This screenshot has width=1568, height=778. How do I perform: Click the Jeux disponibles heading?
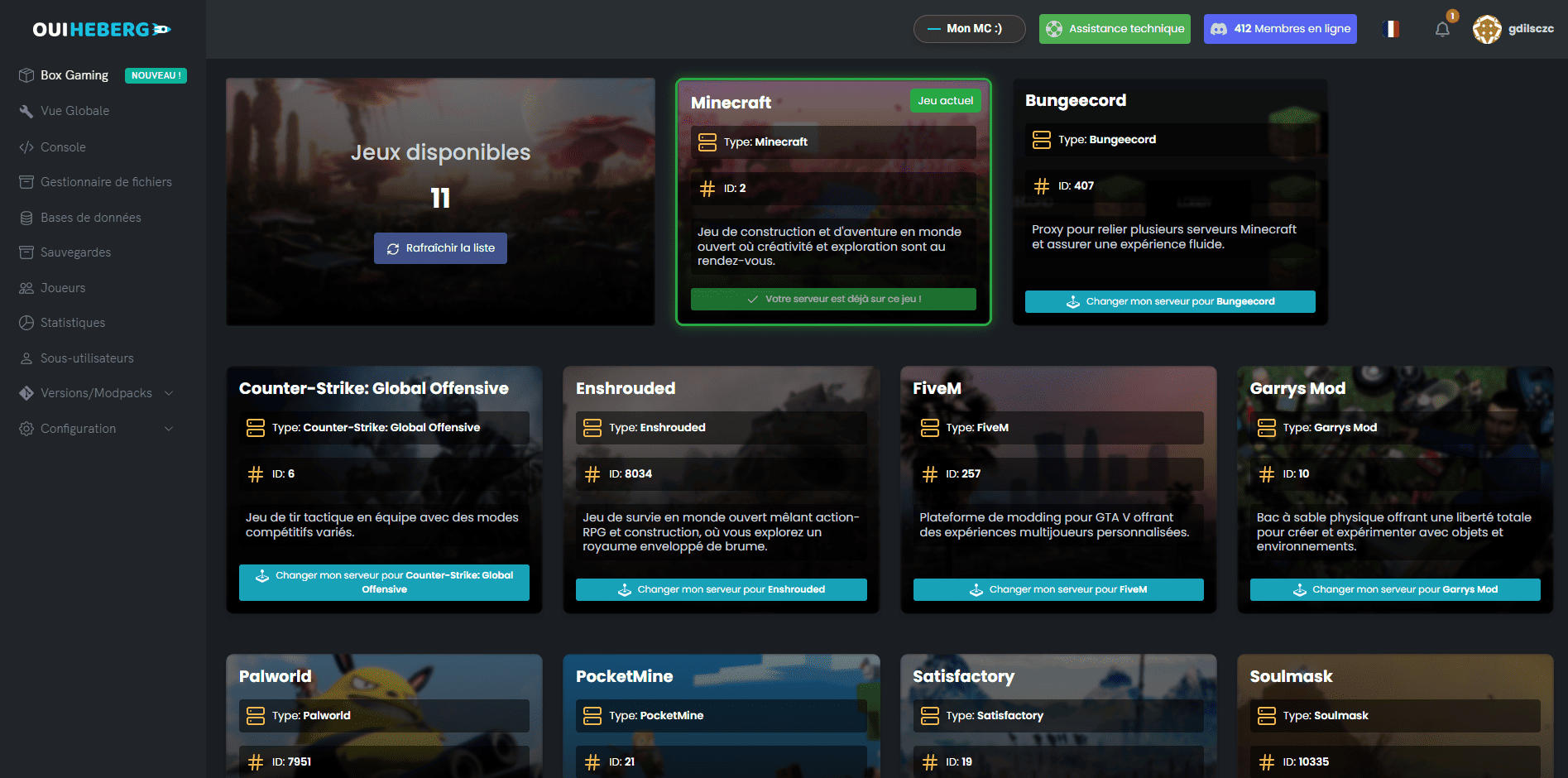(x=440, y=152)
